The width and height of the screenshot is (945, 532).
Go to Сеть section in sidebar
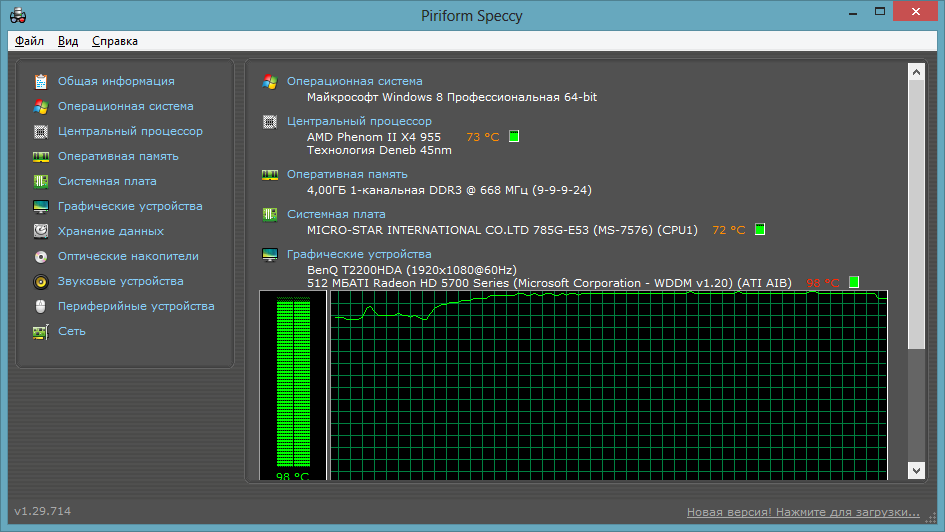click(72, 331)
